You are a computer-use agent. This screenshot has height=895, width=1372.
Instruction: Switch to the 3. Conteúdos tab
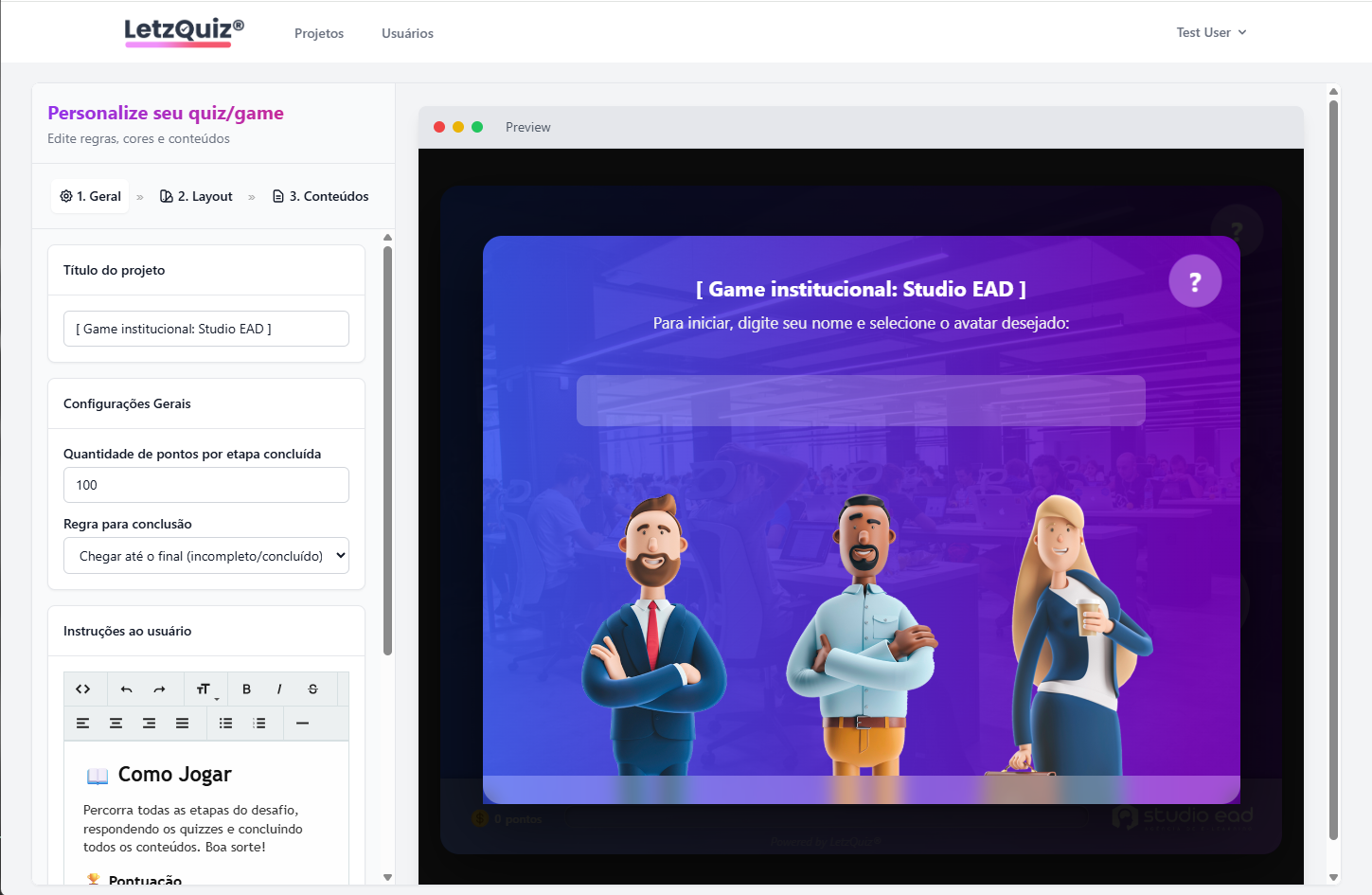[321, 196]
